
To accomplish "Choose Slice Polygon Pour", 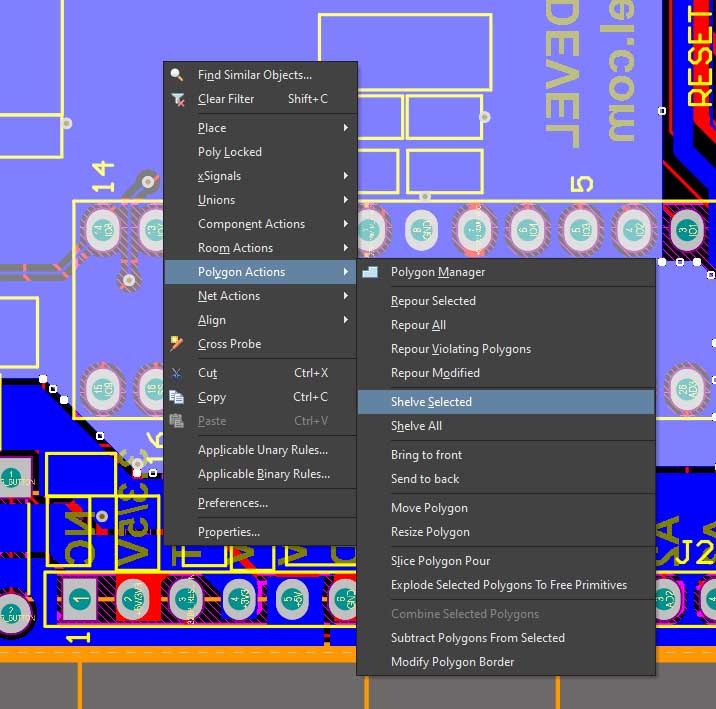I will tap(440, 561).
